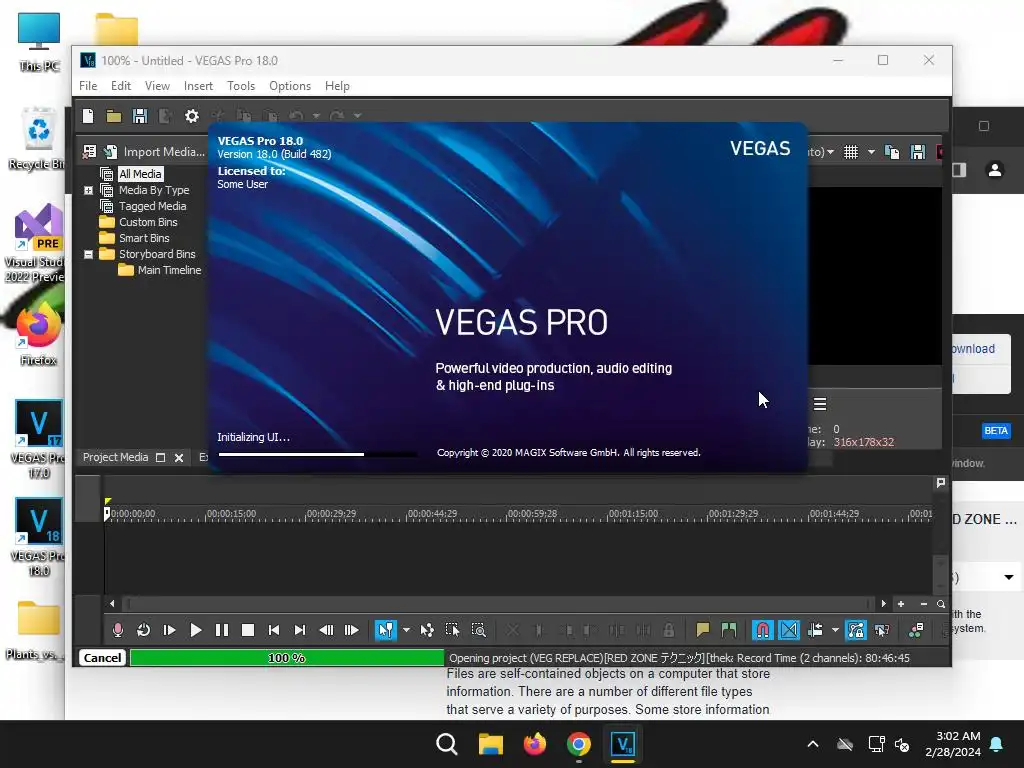
Task: Arm the Record microphone button
Action: click(x=118, y=630)
